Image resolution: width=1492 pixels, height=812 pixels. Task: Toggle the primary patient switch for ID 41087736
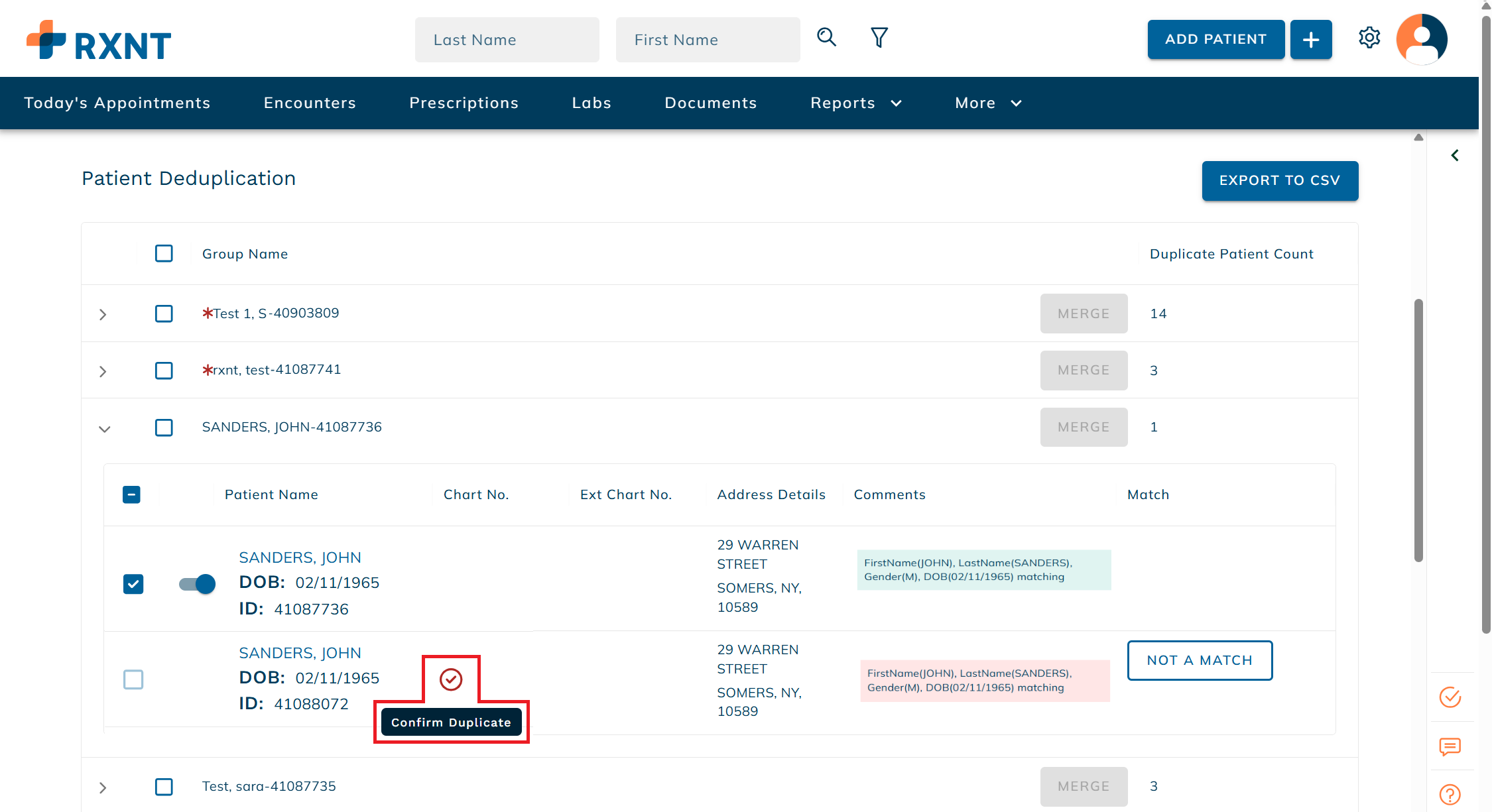click(198, 584)
